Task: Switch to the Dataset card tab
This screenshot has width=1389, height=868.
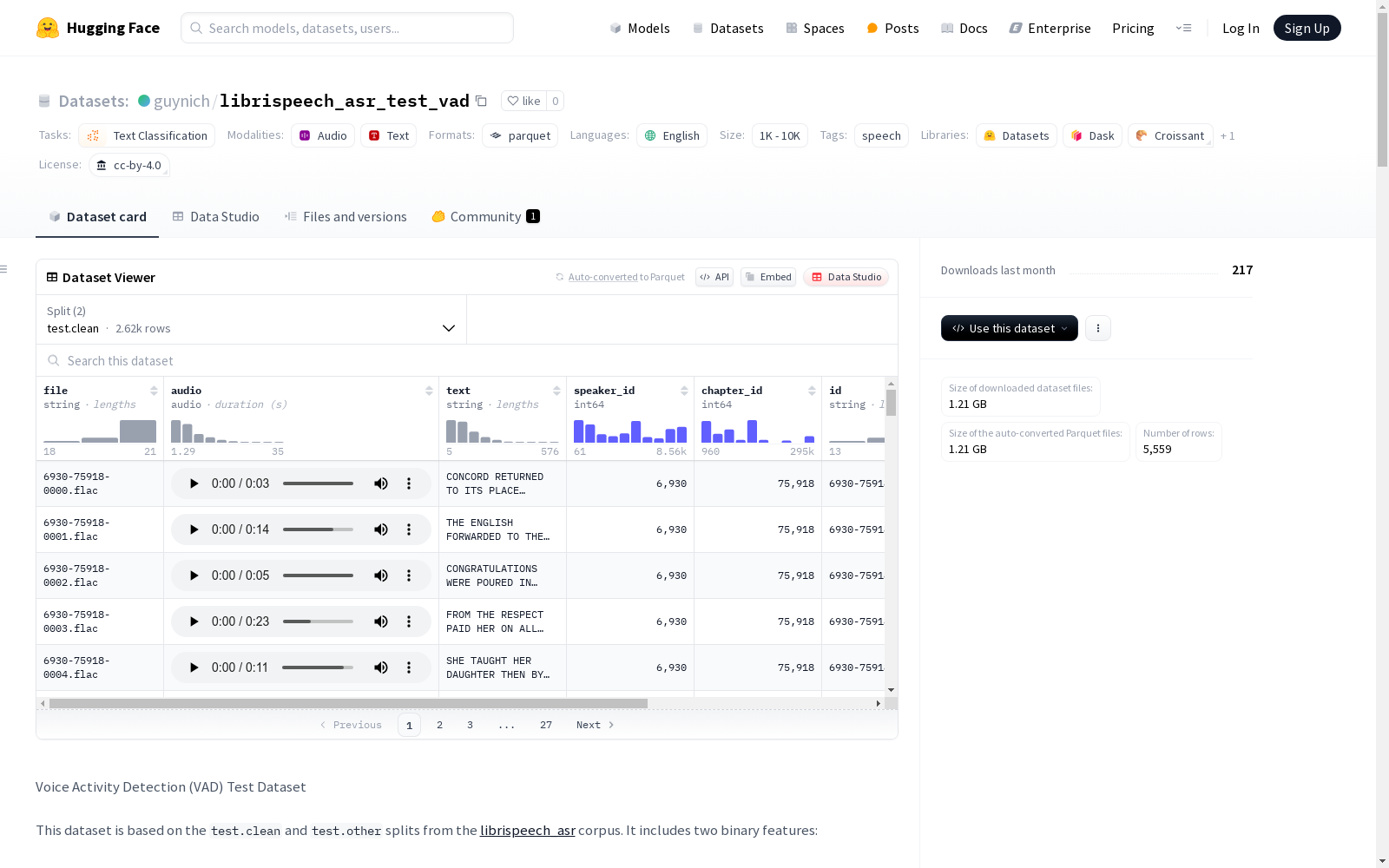Action: tap(97, 216)
